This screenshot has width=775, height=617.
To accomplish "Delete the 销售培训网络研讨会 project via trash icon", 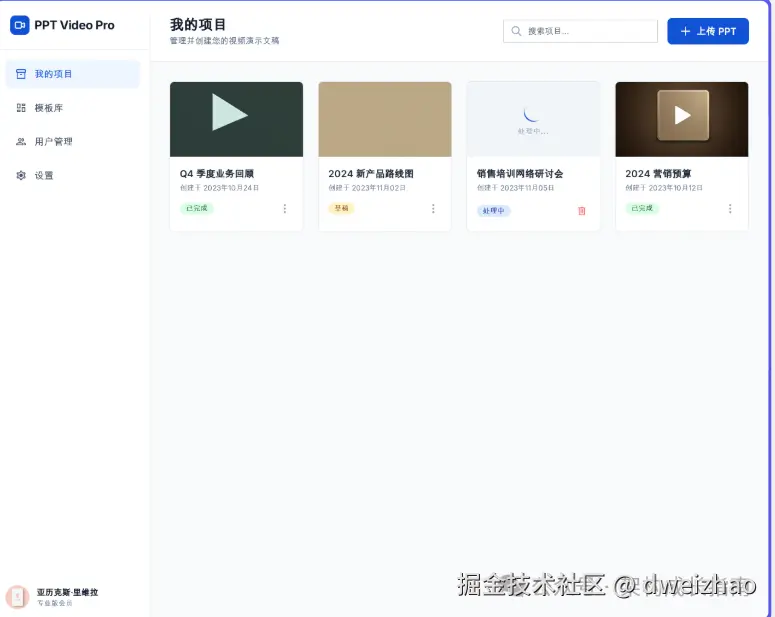I will point(582,211).
